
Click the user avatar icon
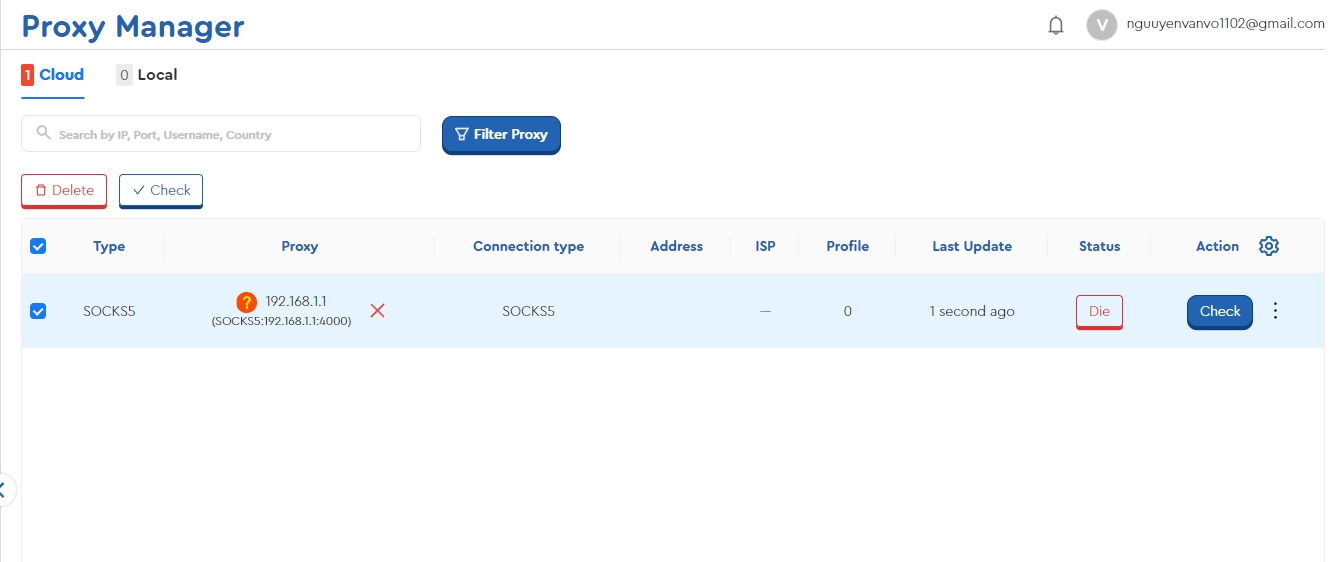pos(1101,25)
